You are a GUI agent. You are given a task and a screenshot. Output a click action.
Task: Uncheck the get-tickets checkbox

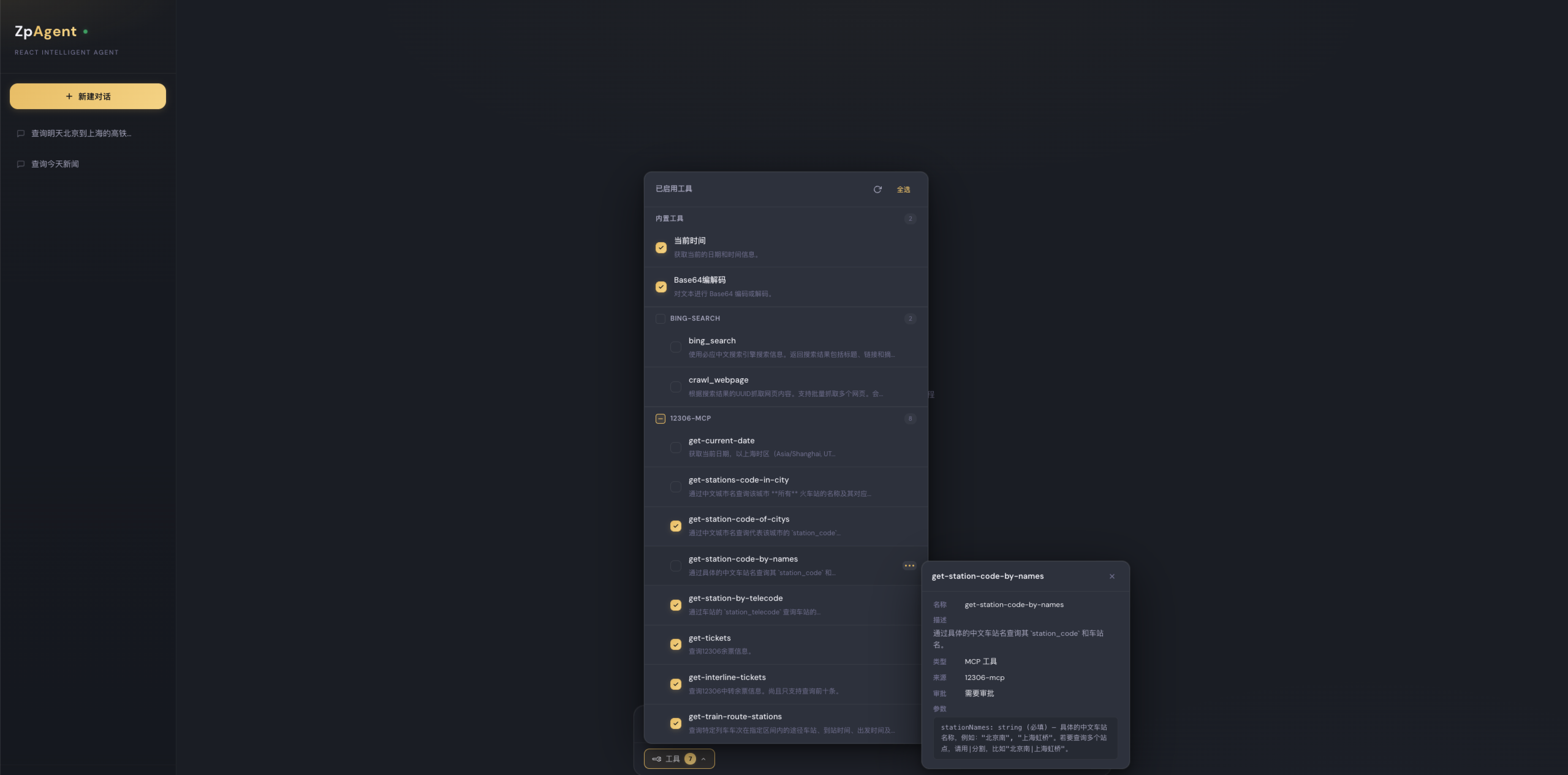tap(675, 644)
